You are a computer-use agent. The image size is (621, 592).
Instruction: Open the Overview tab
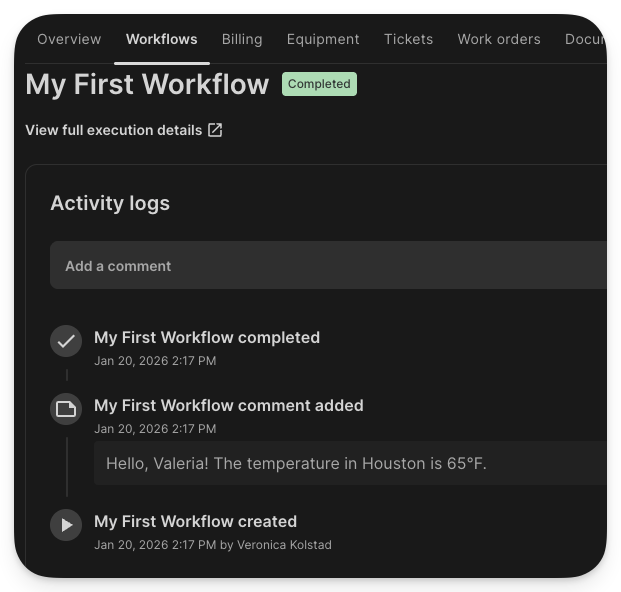(x=69, y=39)
